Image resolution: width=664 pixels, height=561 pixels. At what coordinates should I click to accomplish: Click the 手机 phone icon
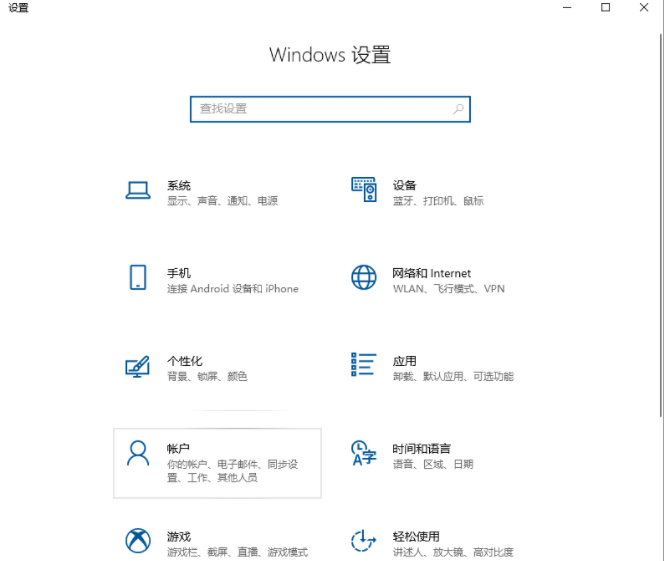pos(138,278)
